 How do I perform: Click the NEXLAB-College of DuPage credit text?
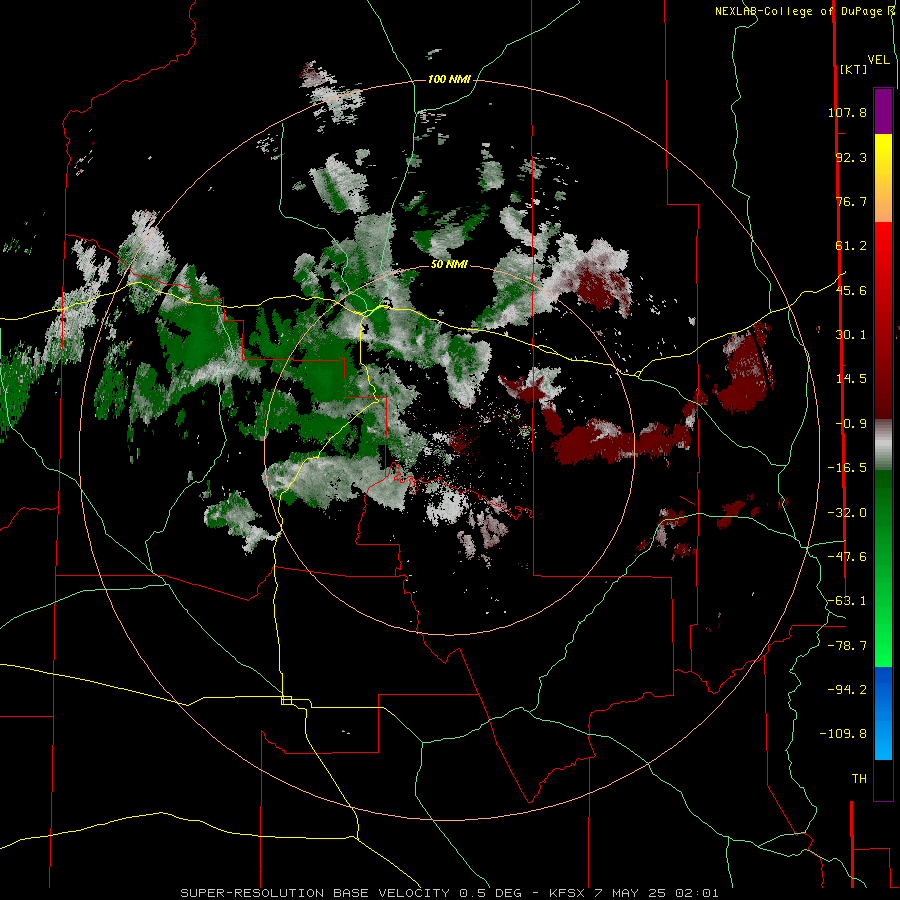pos(804,11)
